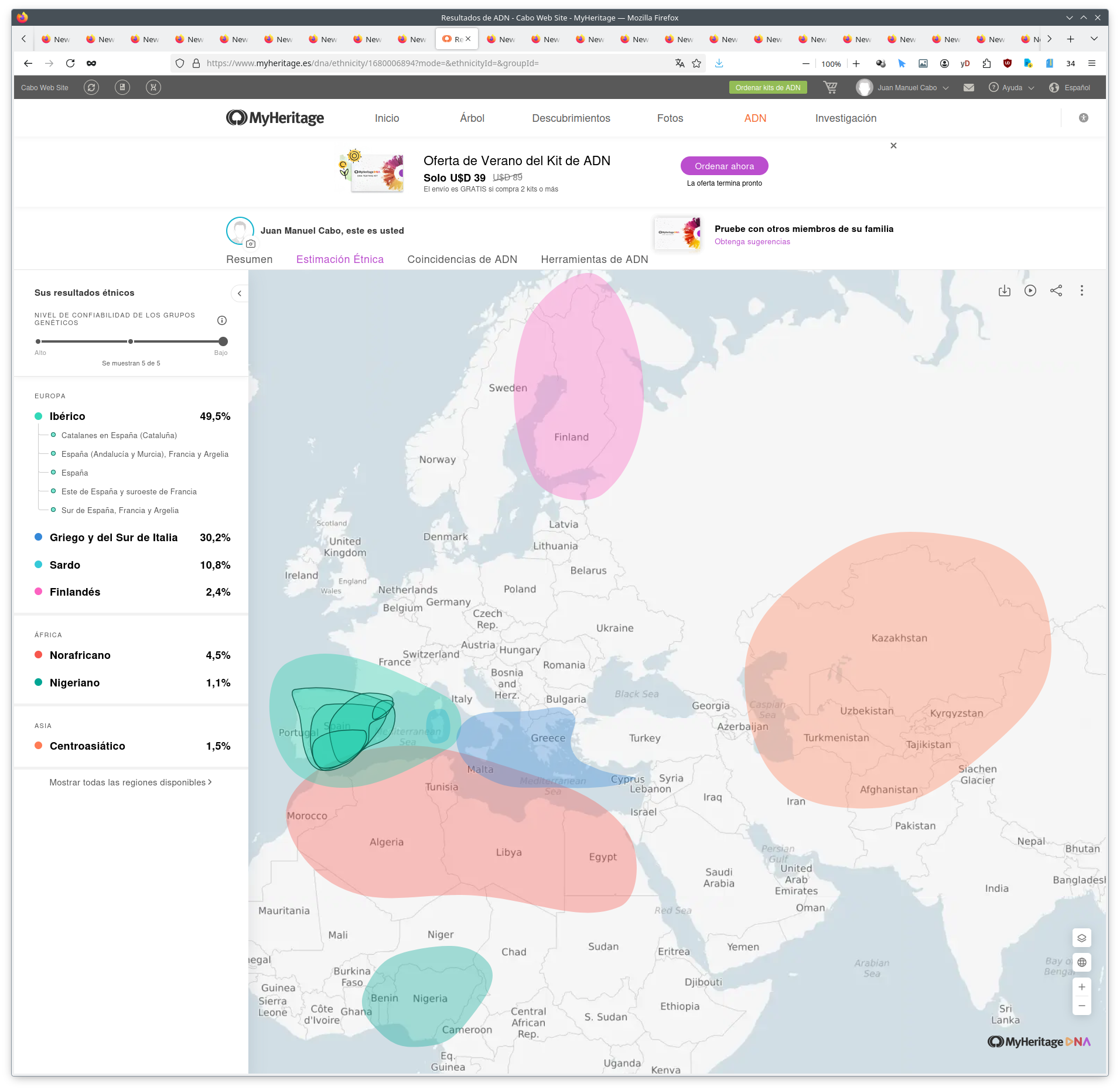1120x1090 pixels.
Task: Open the map's three-dot options menu
Action: (1081, 291)
